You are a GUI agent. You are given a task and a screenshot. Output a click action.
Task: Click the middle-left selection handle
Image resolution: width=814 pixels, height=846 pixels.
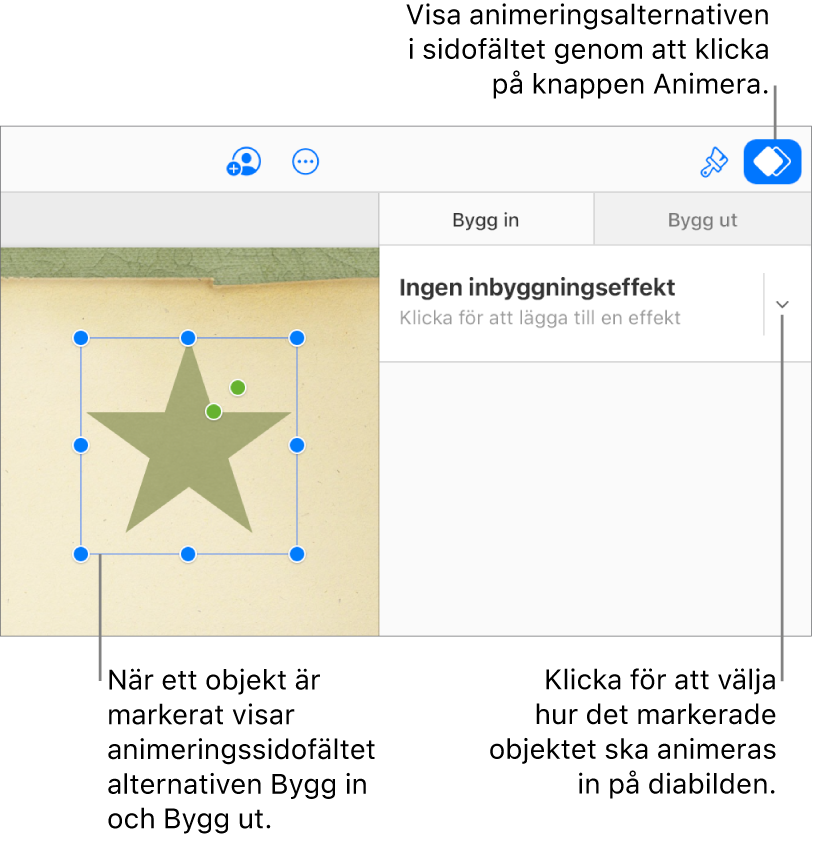(82, 445)
